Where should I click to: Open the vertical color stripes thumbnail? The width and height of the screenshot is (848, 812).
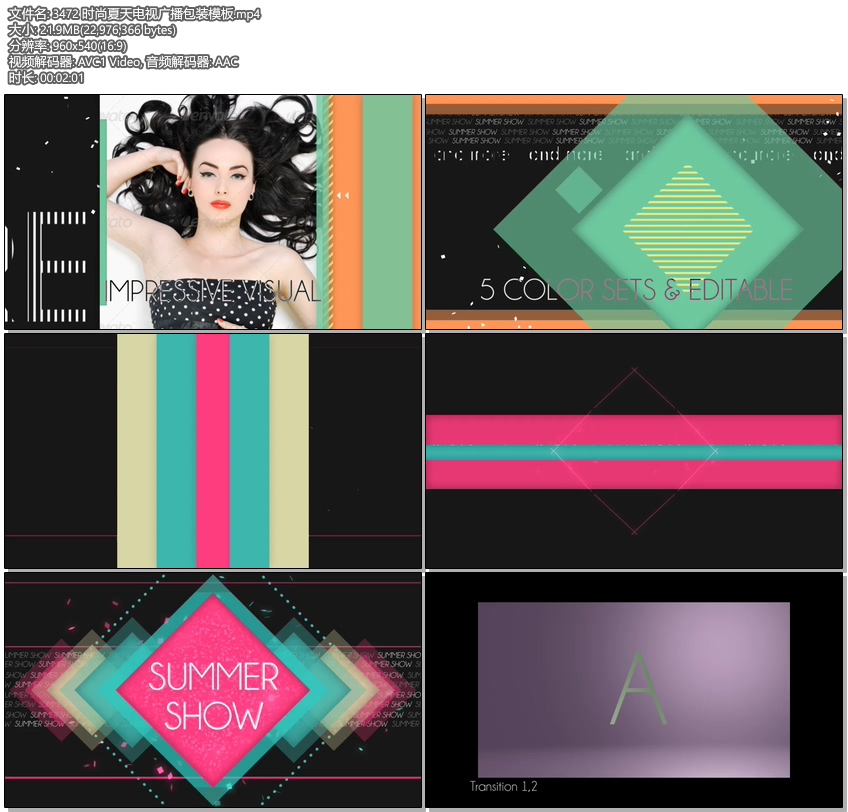(x=213, y=451)
